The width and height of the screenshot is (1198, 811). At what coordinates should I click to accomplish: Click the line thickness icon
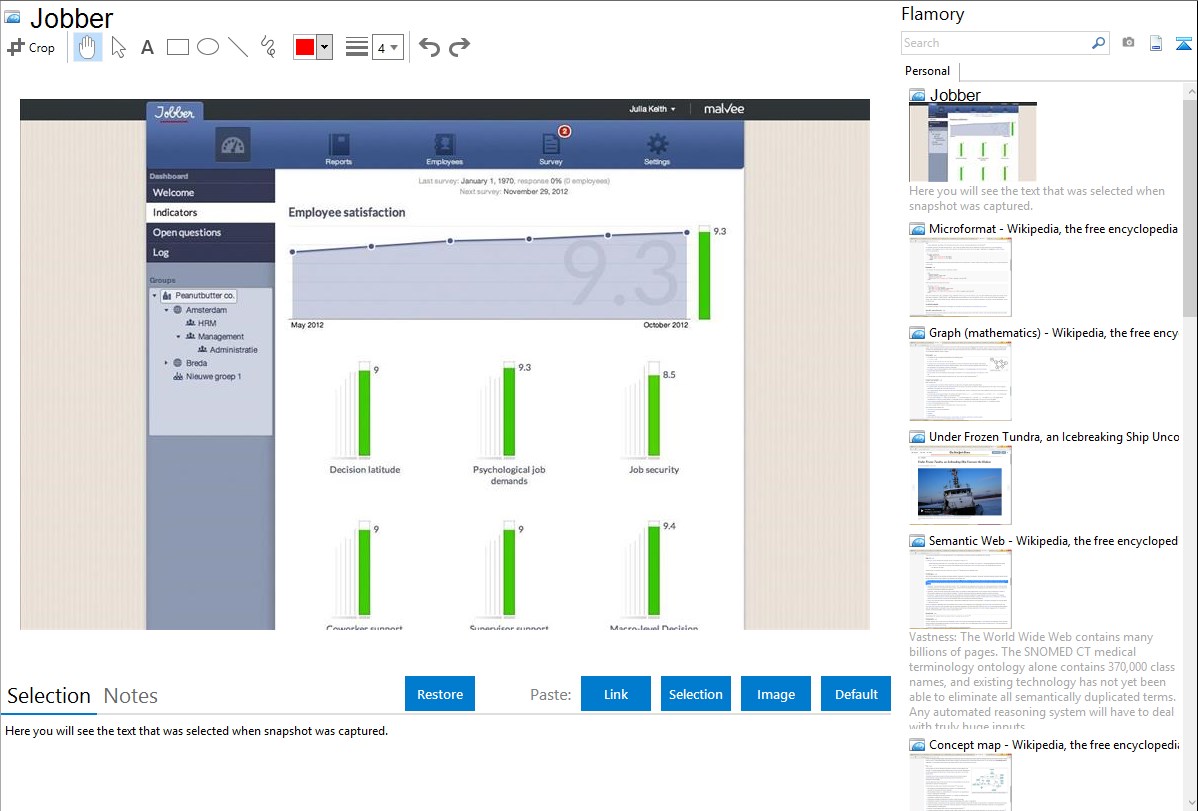click(357, 47)
